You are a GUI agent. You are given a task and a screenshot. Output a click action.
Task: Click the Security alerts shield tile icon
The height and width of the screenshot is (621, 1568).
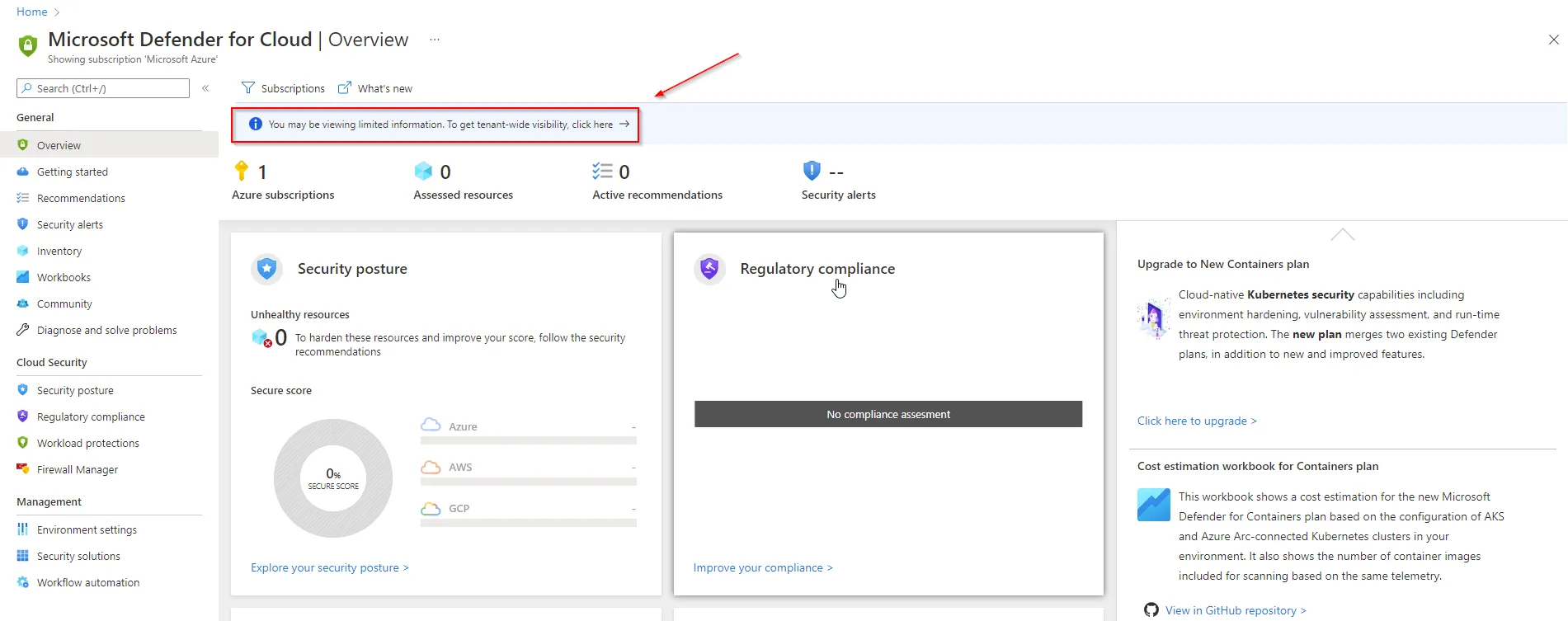(x=812, y=171)
